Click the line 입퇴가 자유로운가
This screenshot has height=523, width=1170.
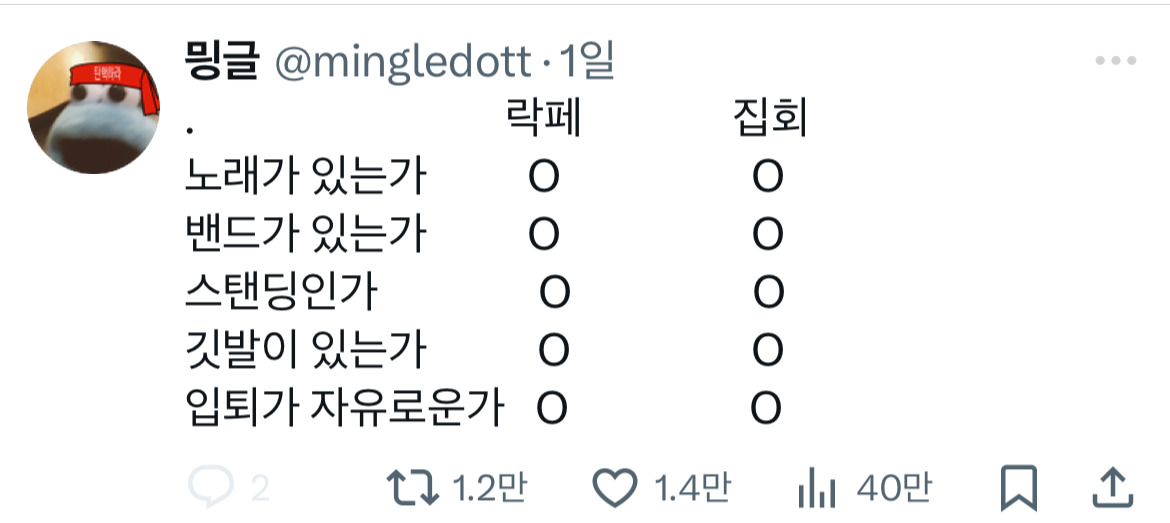[345, 408]
